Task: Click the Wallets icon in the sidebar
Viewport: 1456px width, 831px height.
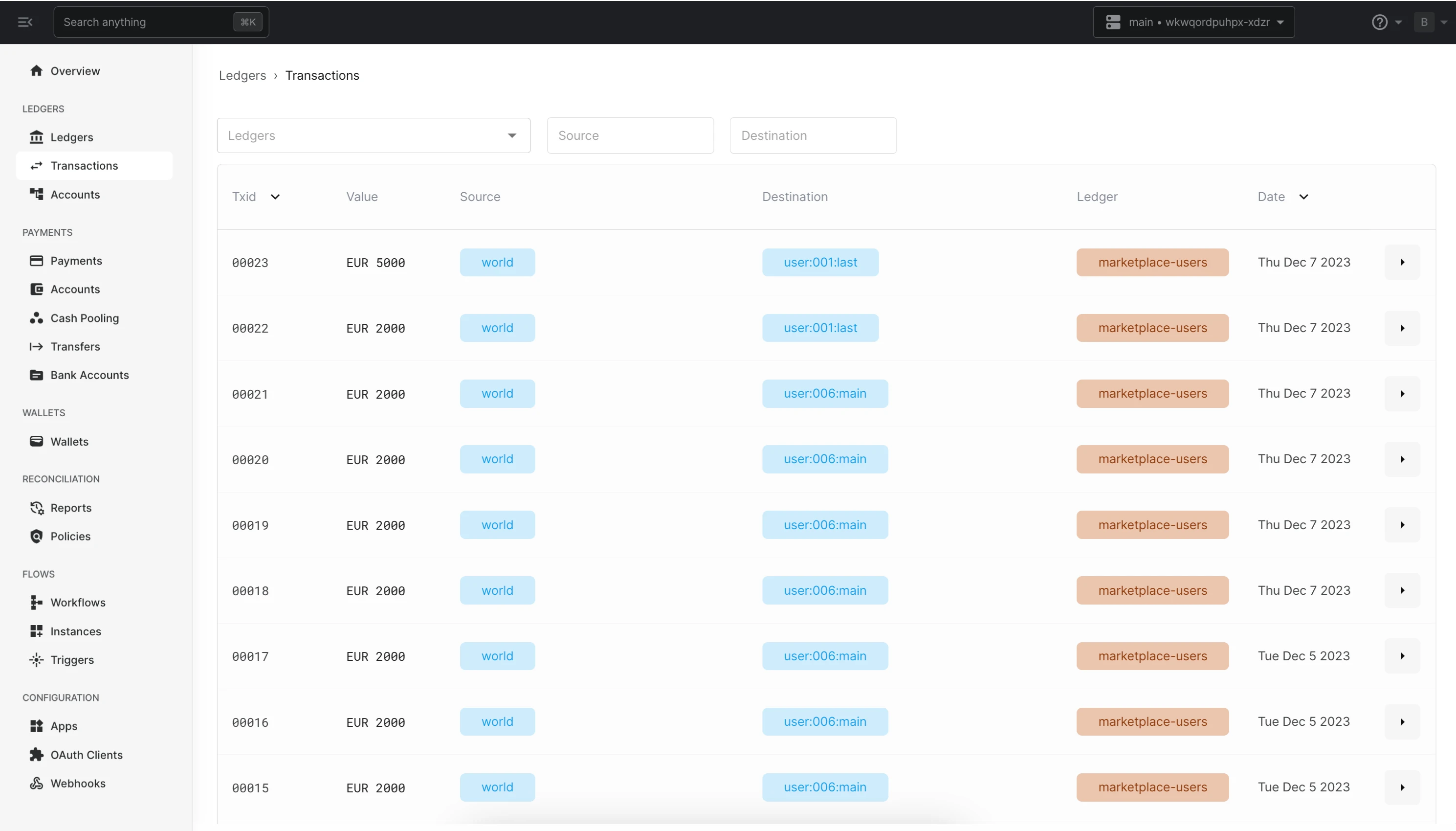Action: coord(36,441)
